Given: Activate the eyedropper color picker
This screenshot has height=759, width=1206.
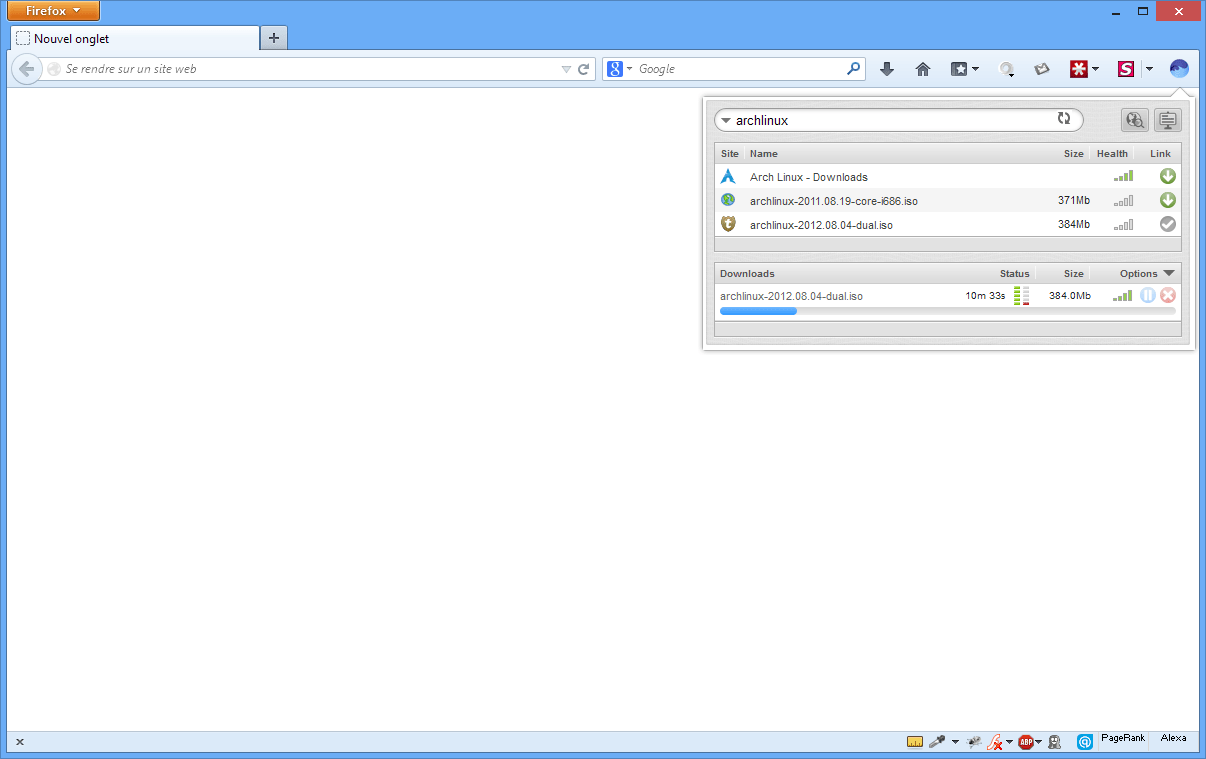Looking at the screenshot, I should [937, 742].
